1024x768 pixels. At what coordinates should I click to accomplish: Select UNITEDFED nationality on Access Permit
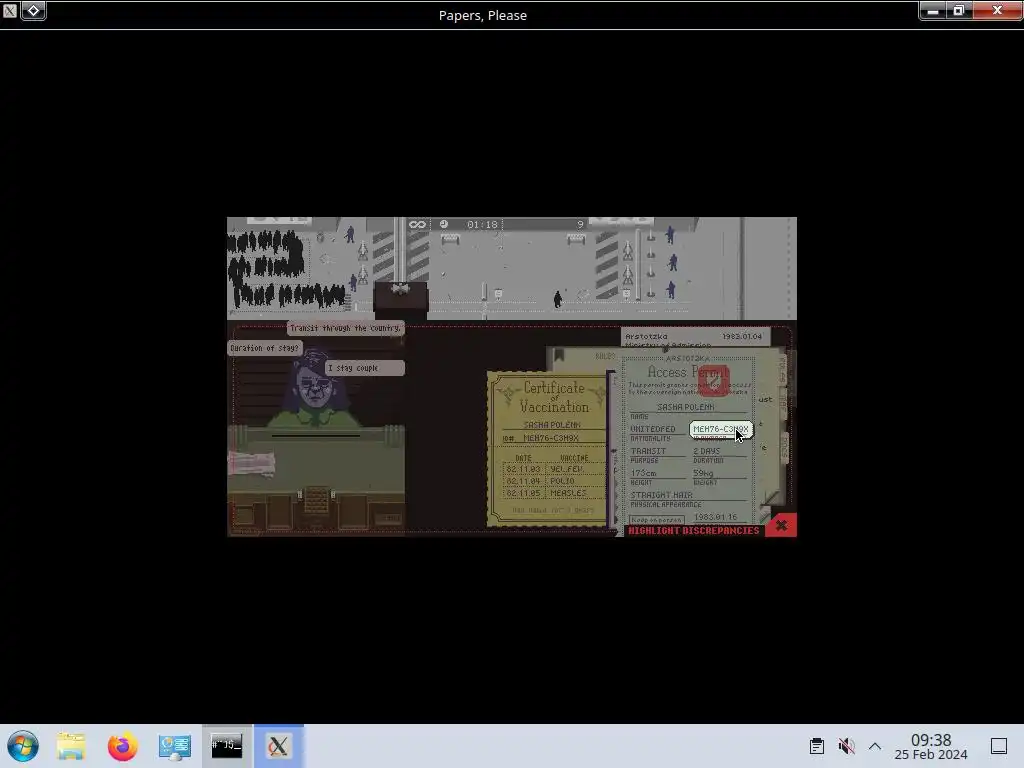pyautogui.click(x=652, y=429)
